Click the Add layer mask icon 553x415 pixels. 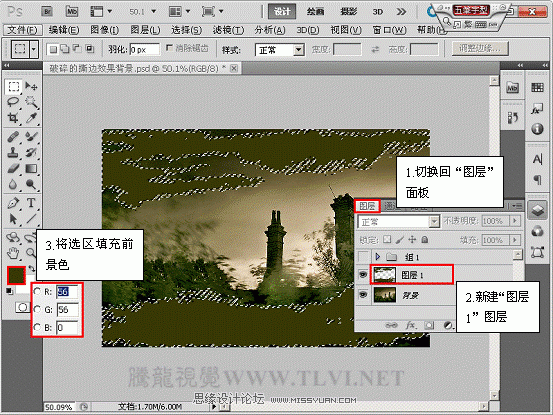429,325
